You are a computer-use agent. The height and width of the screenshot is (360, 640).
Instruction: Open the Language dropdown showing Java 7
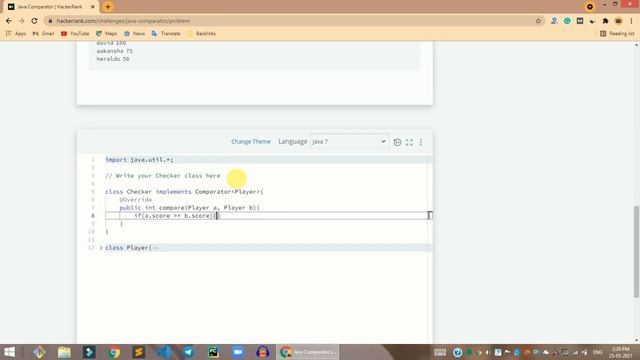click(349, 142)
